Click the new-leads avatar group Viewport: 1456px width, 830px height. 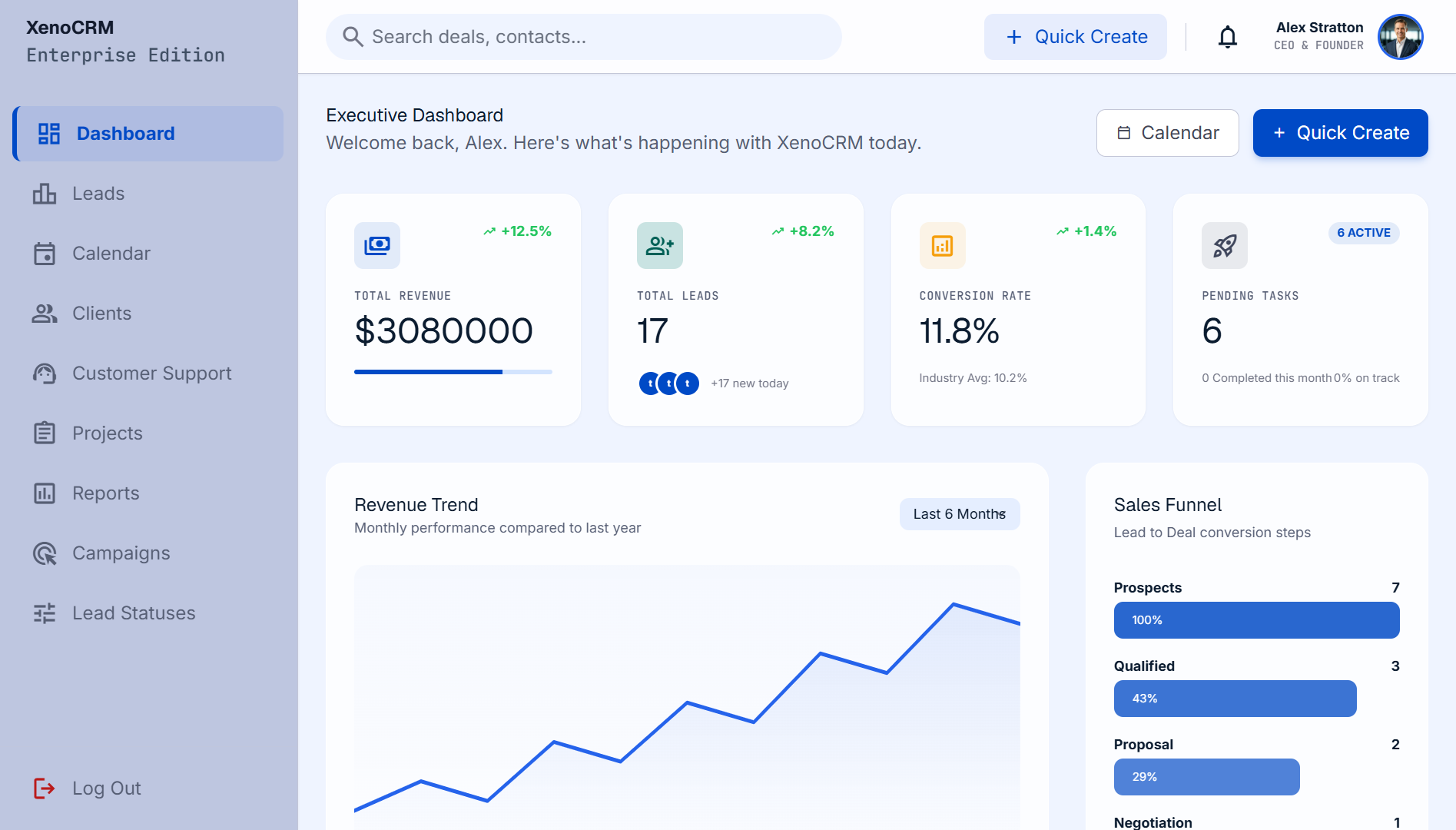coord(669,383)
